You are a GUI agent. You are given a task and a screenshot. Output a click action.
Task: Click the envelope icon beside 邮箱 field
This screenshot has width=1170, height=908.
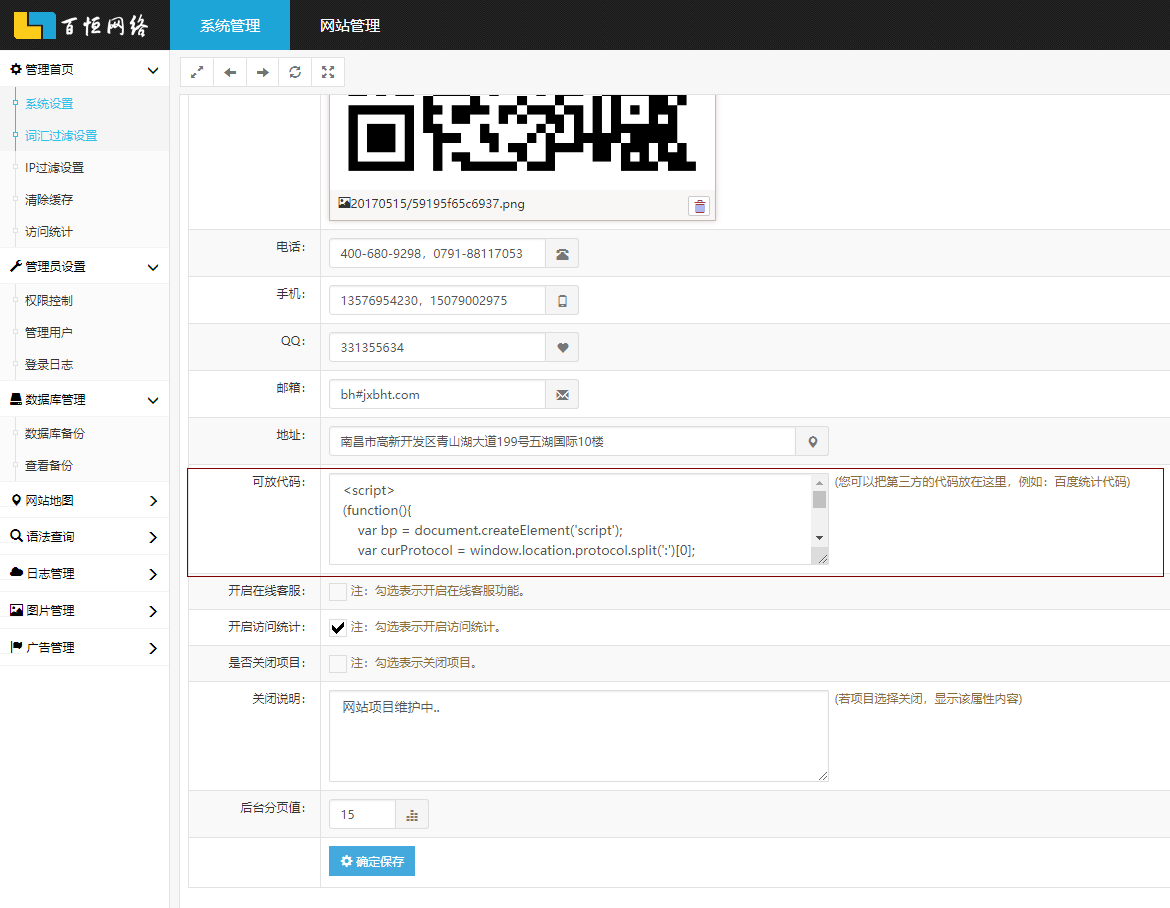563,395
